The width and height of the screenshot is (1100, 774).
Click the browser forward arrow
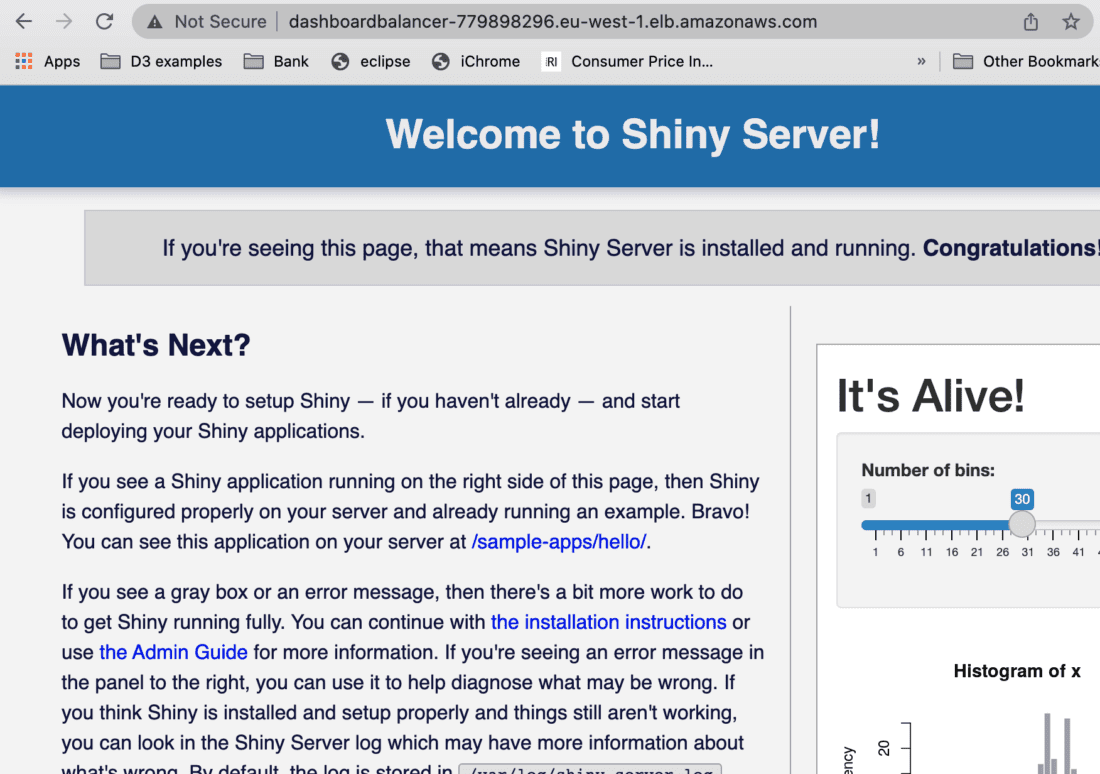pyautogui.click(x=64, y=21)
